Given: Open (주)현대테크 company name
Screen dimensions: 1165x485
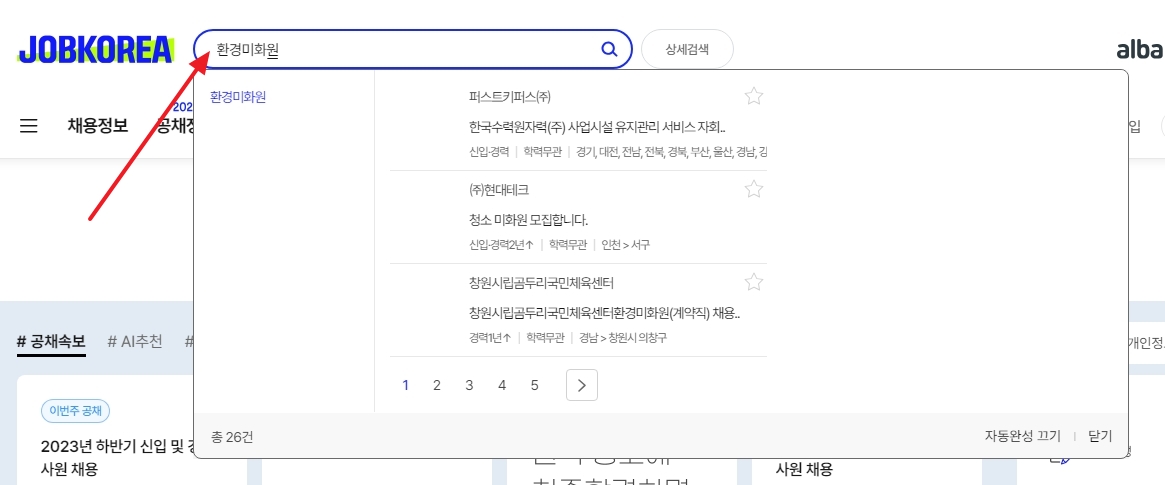Looking at the screenshot, I should click(x=499, y=189).
